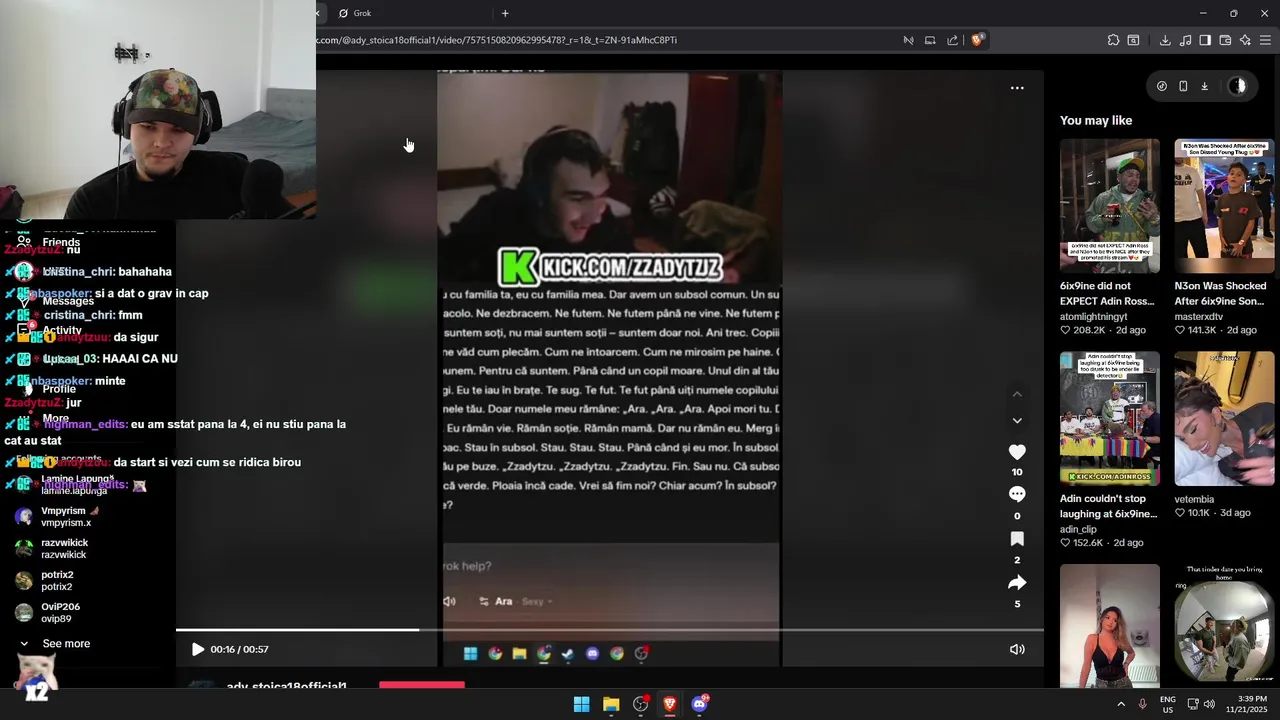Viewport: 1280px width, 720px height.
Task: Open the 'masterxdtv' channel link
Action: click(x=1199, y=317)
